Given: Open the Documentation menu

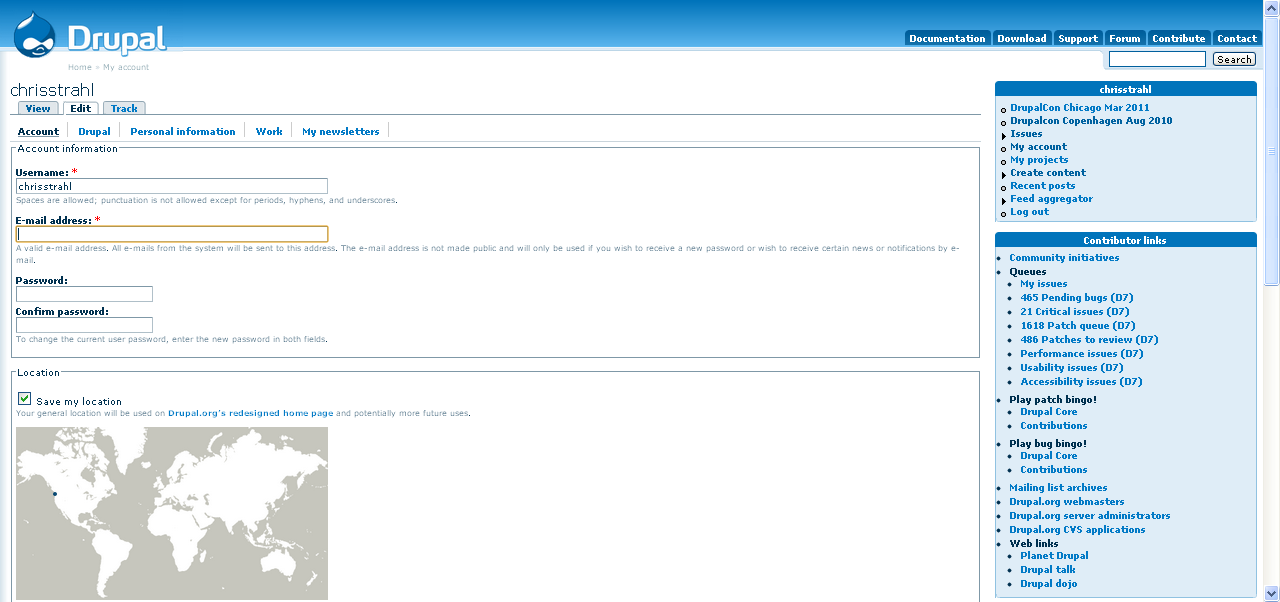Looking at the screenshot, I should [x=947, y=38].
